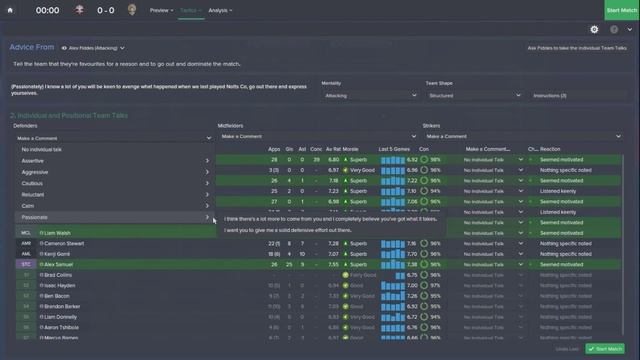Select substitute Brad Collins
This screenshot has width=640, height=360.
(58, 275)
